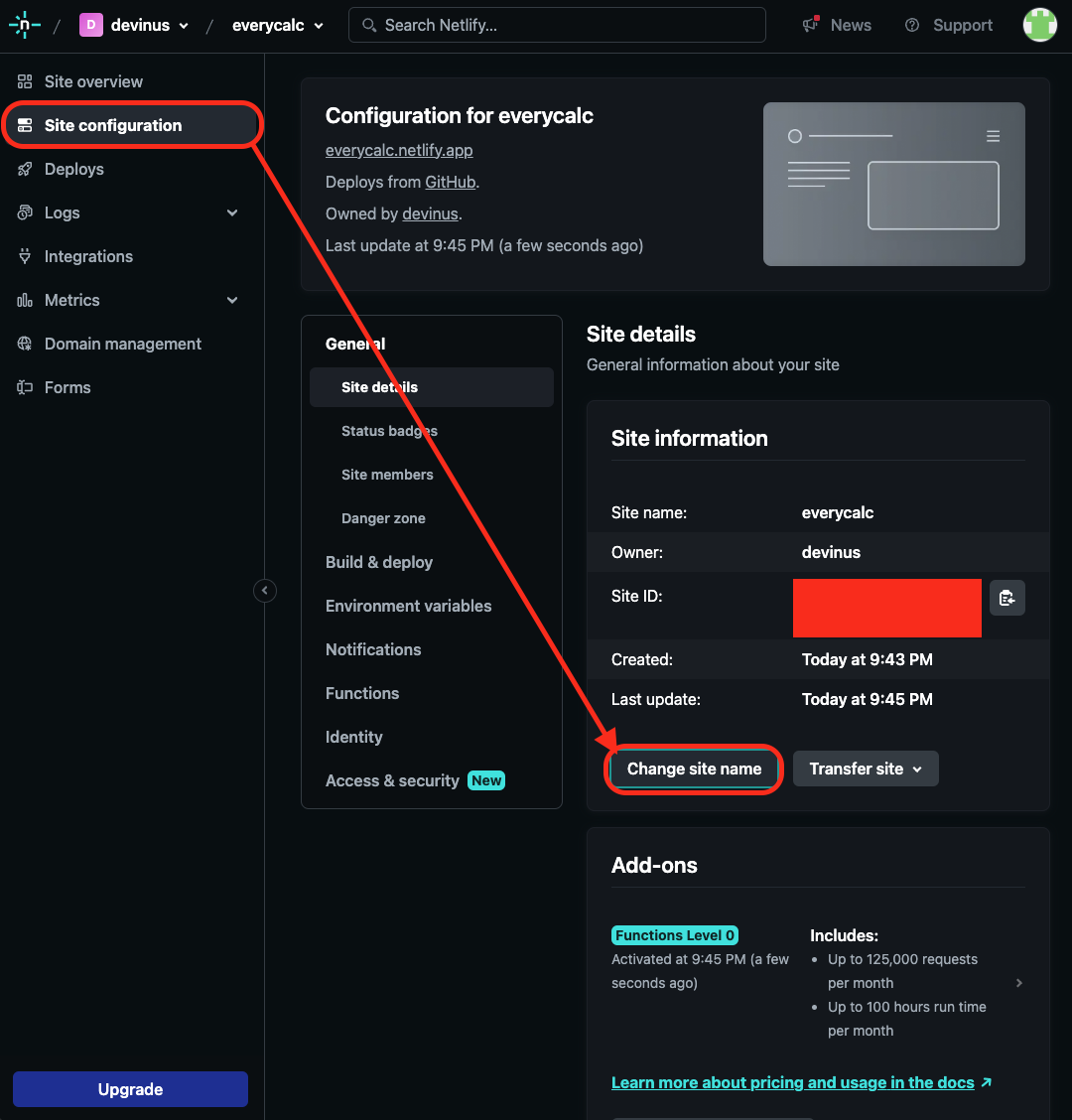The height and width of the screenshot is (1120, 1072).
Task: Click the General section heading
Action: [x=355, y=344]
